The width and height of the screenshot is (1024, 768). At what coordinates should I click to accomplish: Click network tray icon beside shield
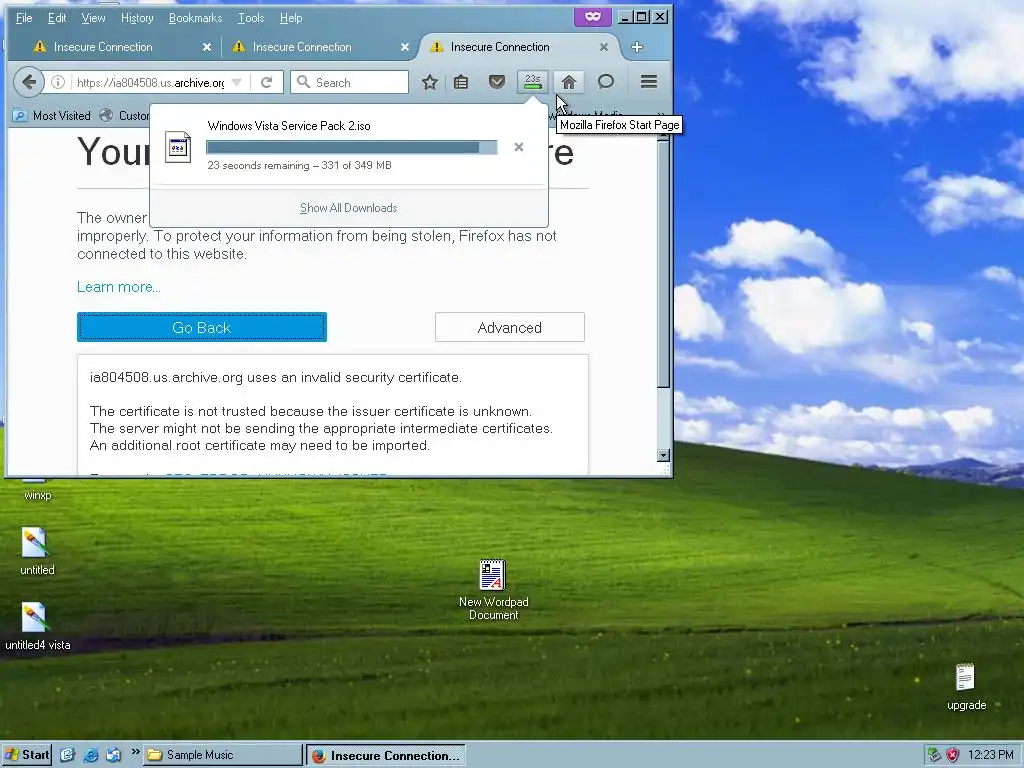click(x=935, y=755)
